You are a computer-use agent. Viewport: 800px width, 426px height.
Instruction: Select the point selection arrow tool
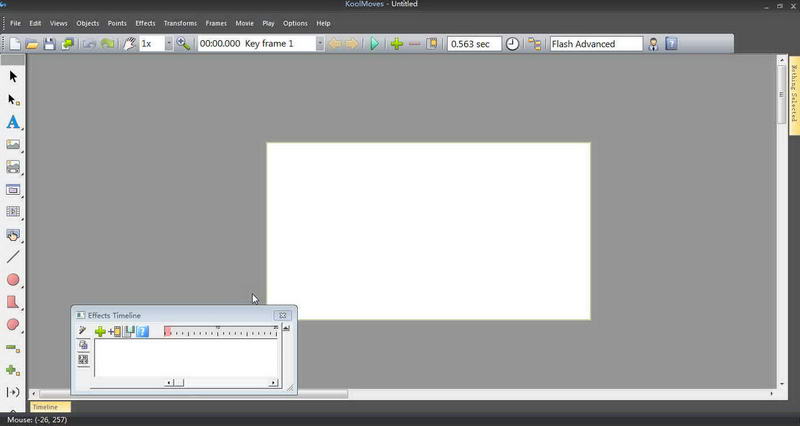coord(13,99)
